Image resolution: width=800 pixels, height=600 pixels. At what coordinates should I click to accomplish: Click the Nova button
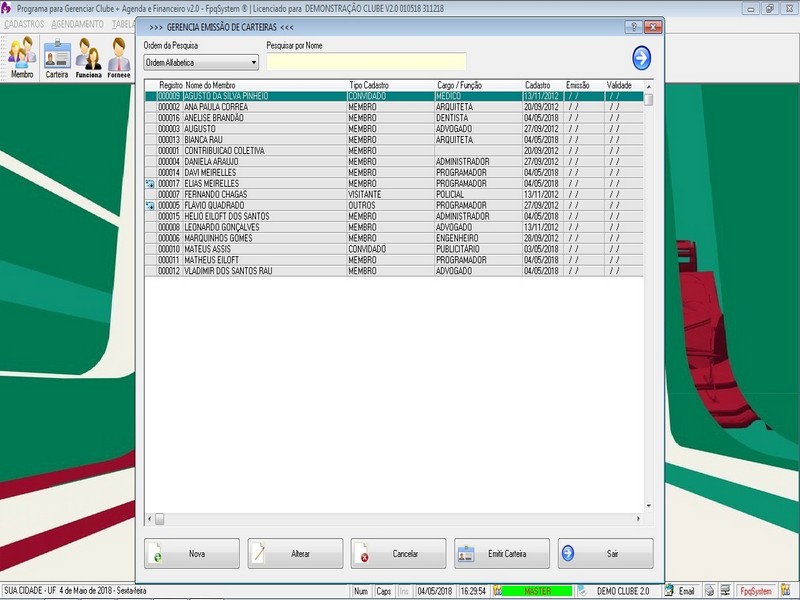191,553
